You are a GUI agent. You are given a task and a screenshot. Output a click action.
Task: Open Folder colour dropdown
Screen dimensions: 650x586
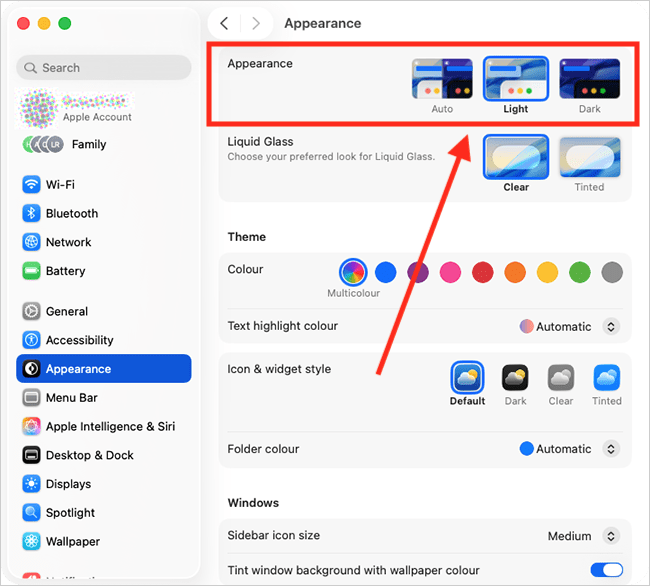click(610, 449)
